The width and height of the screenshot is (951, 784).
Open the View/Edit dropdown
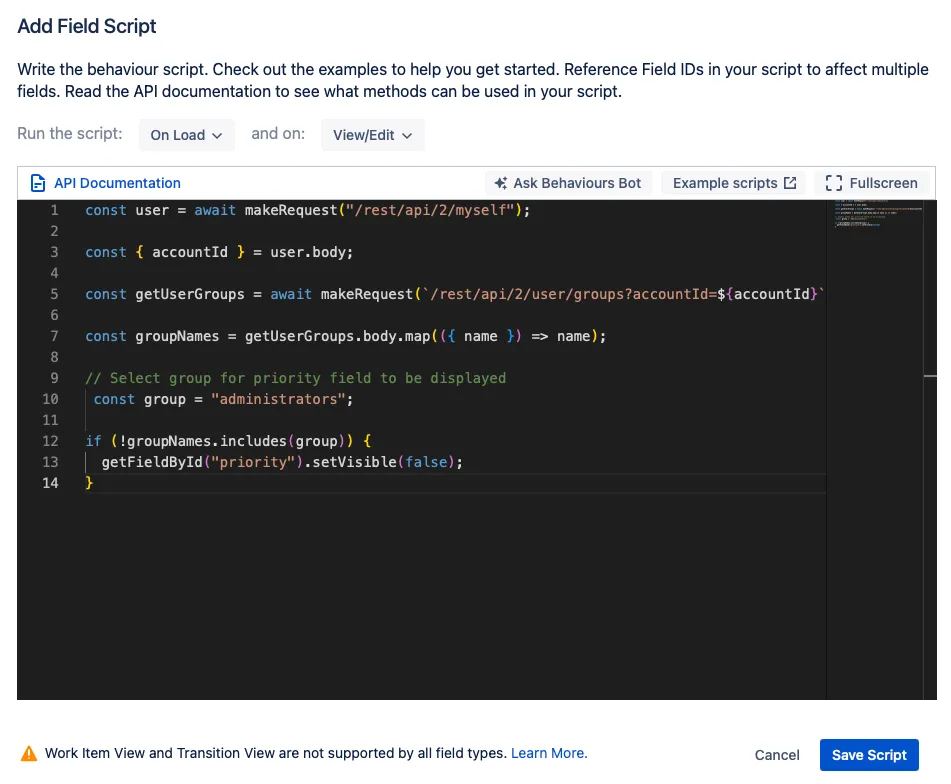tap(372, 135)
